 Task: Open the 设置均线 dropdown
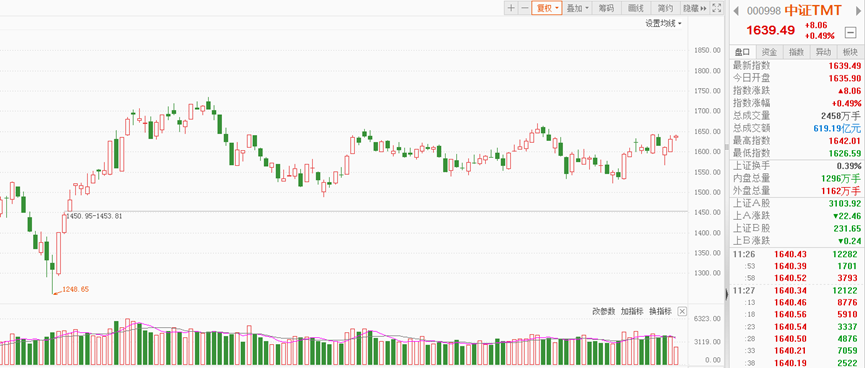(664, 23)
